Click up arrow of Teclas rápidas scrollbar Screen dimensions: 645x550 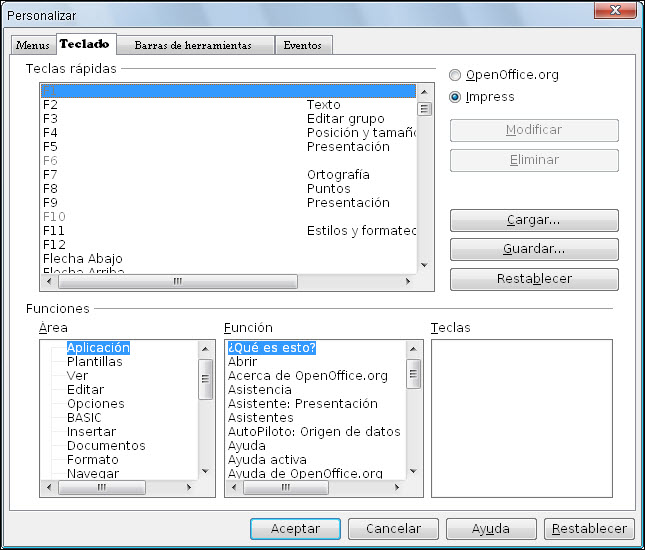[x=425, y=92]
